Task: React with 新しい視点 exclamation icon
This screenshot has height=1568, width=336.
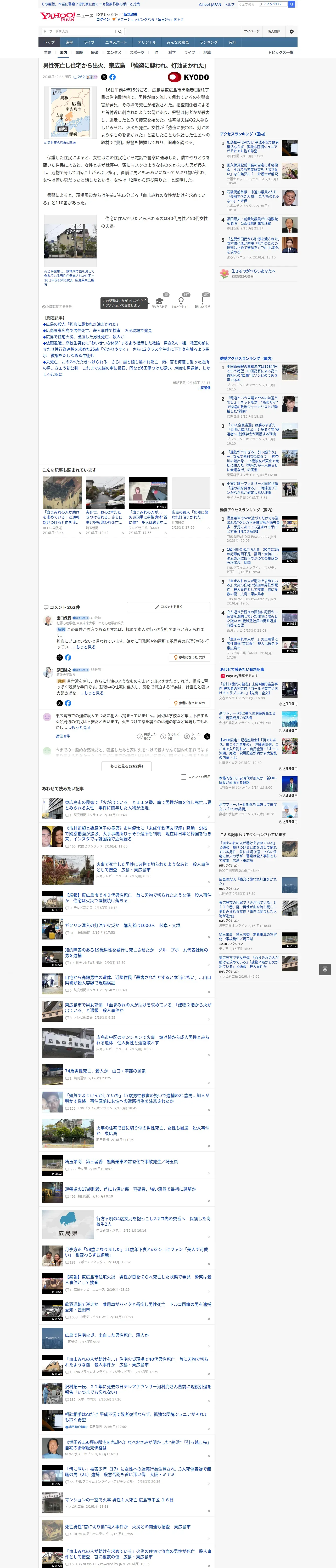Action: coord(203,301)
